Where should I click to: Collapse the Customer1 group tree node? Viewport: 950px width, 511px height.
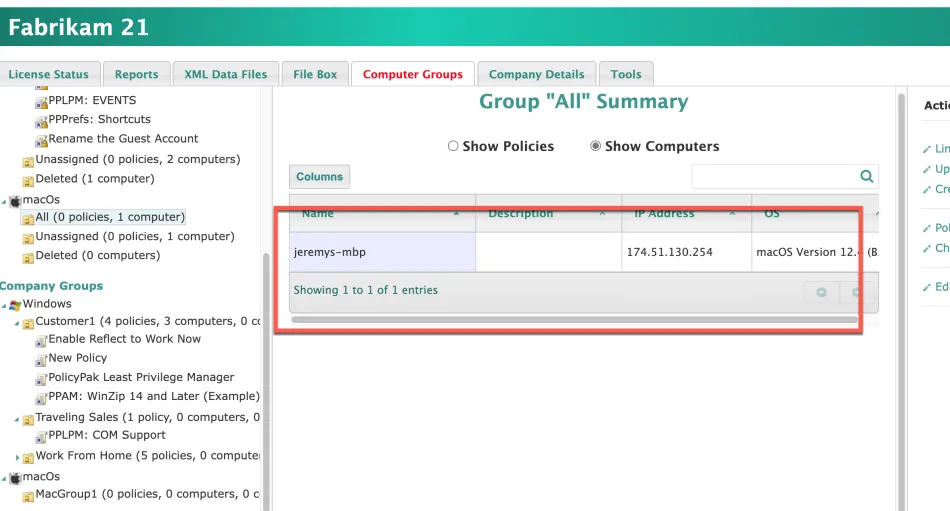17,323
